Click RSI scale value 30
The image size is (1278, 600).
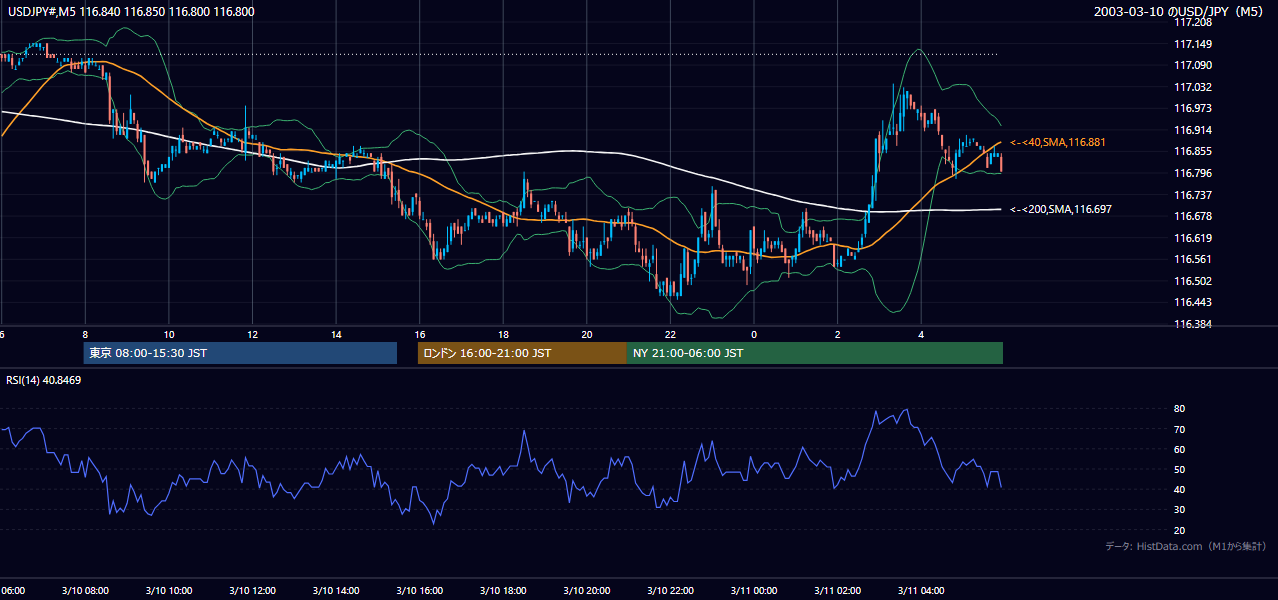[x=1179, y=510]
